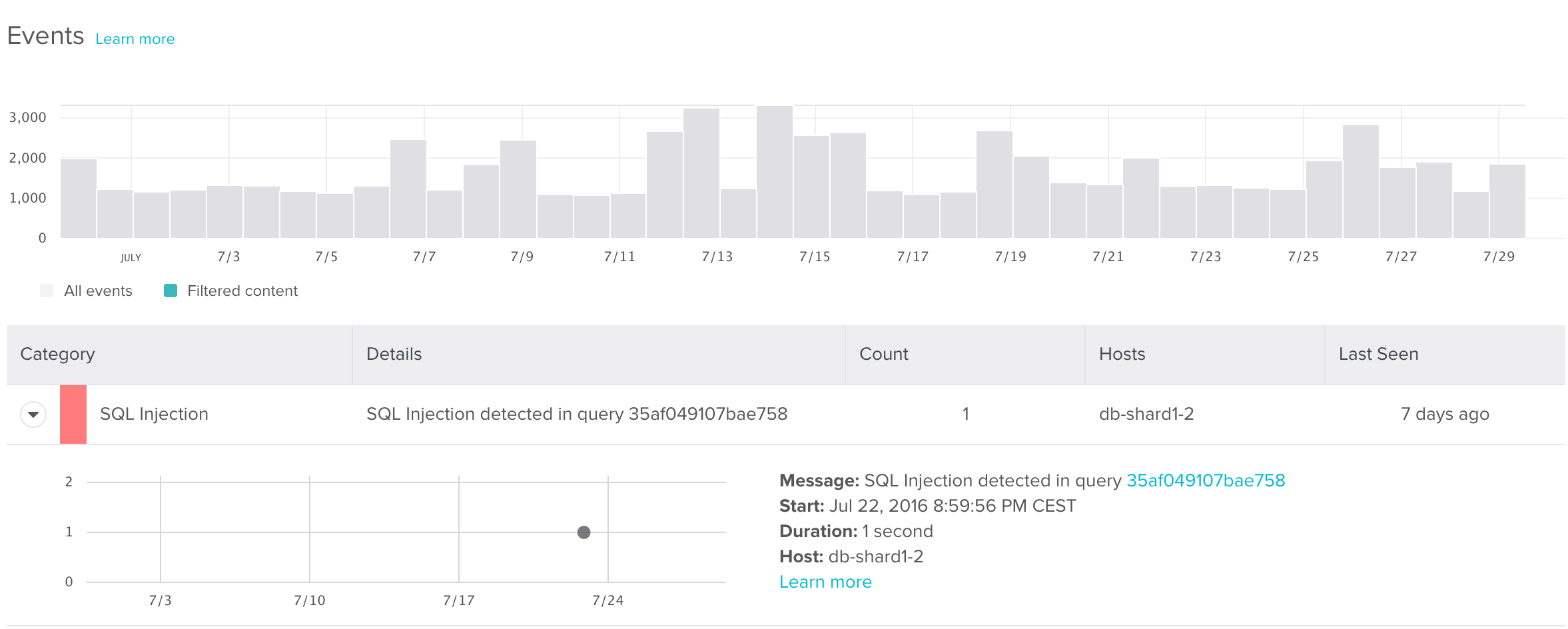1568x629 pixels.
Task: Open the Learn more link below Host
Action: point(825,582)
